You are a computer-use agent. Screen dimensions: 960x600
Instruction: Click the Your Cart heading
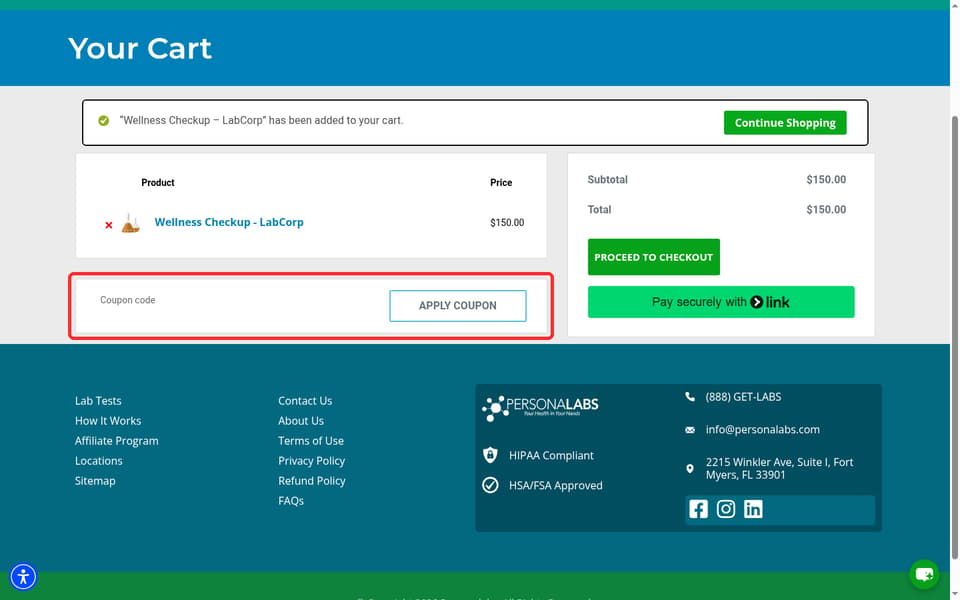coord(140,48)
